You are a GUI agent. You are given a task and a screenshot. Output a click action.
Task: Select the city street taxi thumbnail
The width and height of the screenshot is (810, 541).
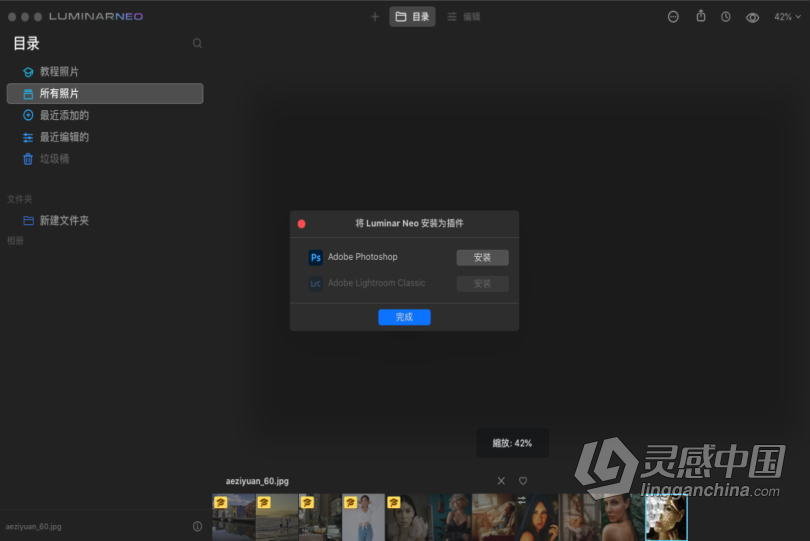(x=320, y=517)
